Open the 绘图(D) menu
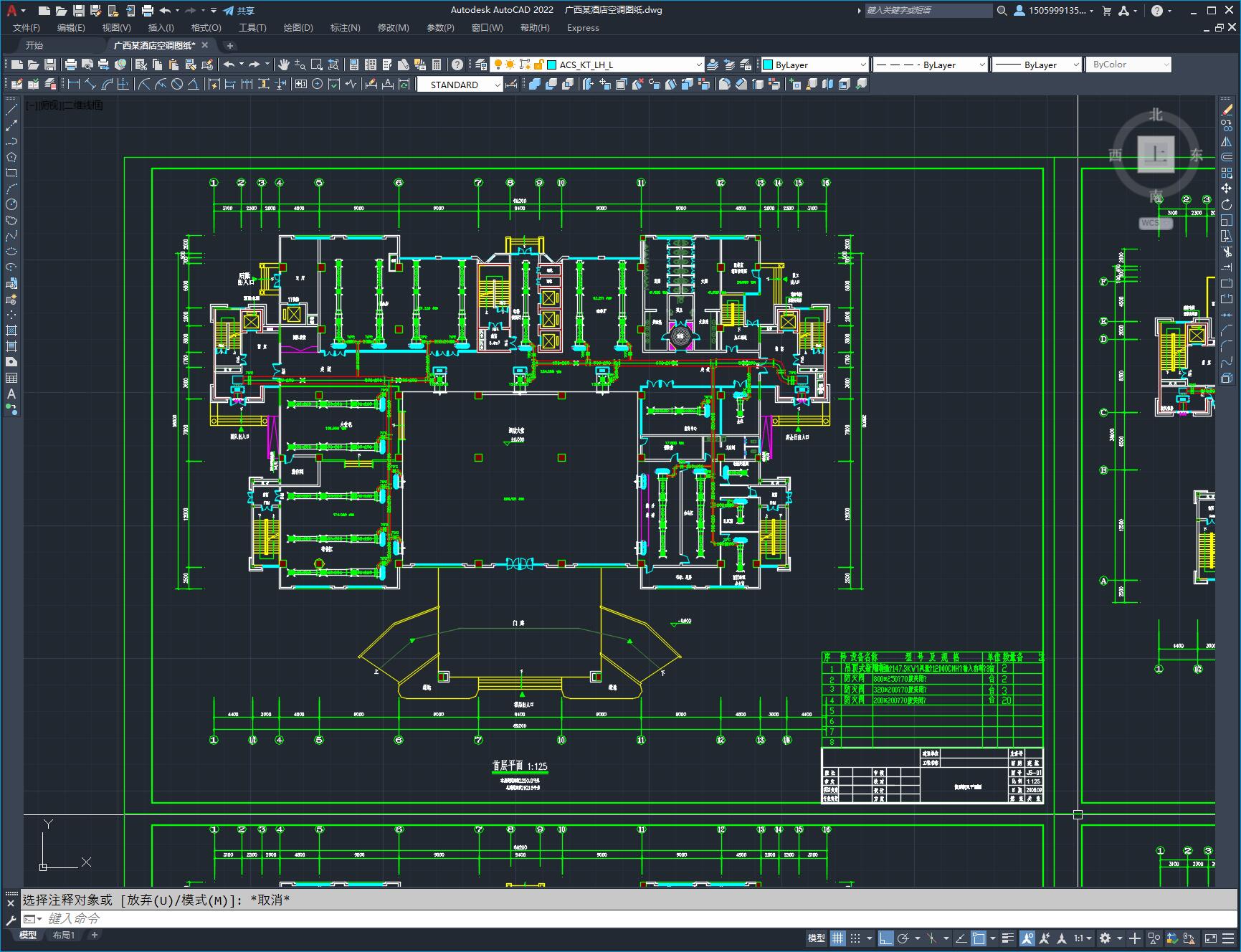The height and width of the screenshot is (952, 1241). (x=298, y=28)
